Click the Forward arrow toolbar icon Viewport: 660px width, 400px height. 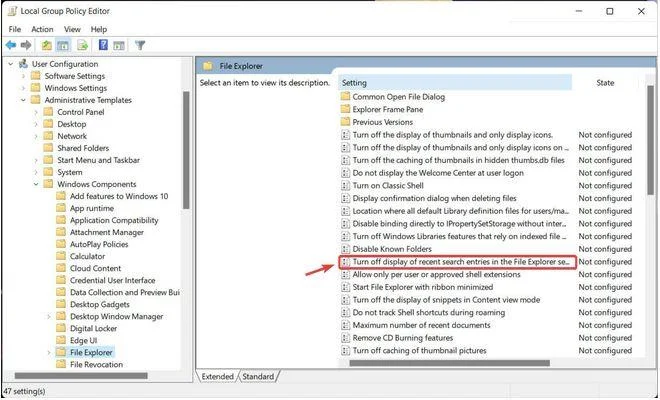click(x=27, y=45)
